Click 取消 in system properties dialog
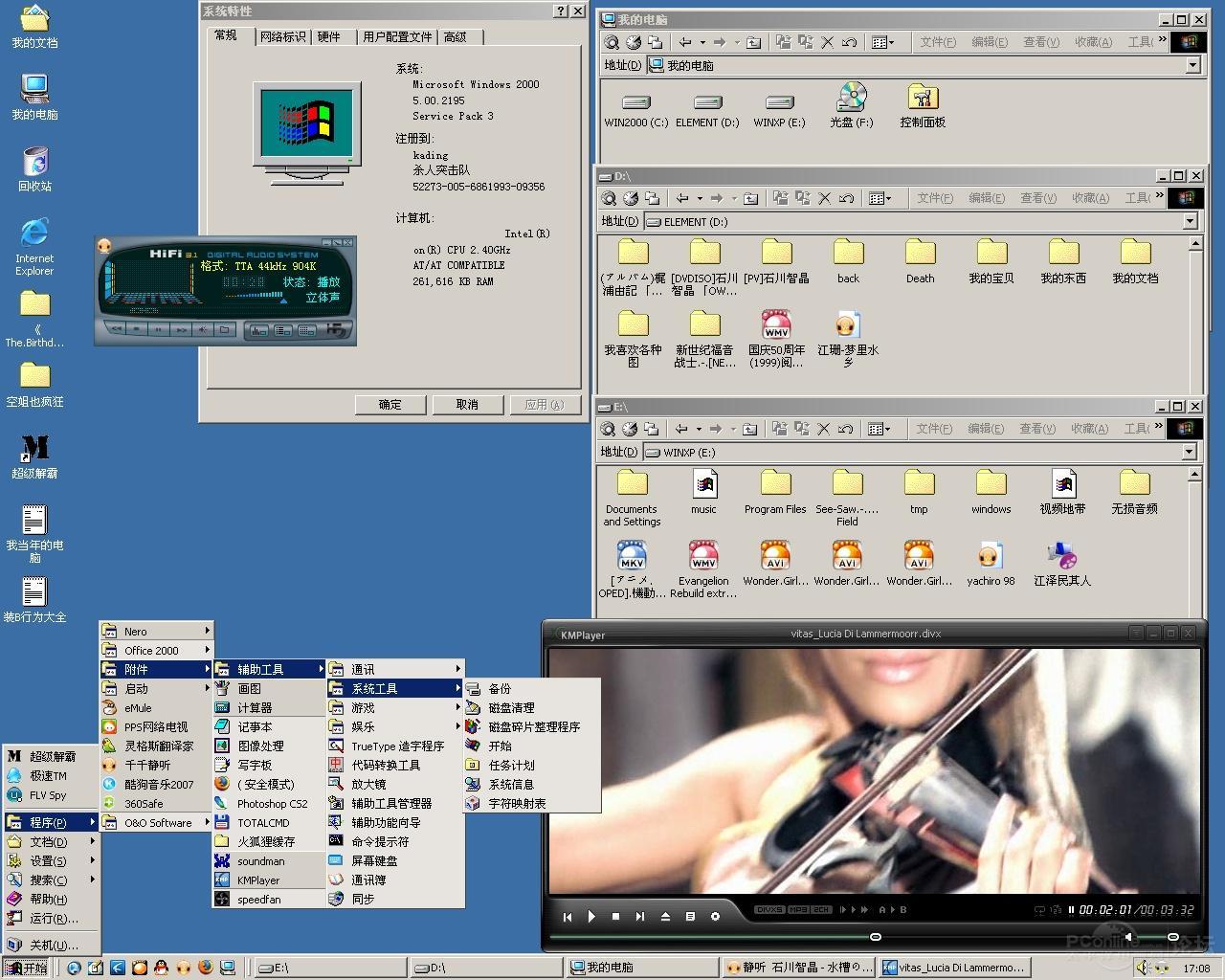1225x980 pixels. tap(467, 405)
